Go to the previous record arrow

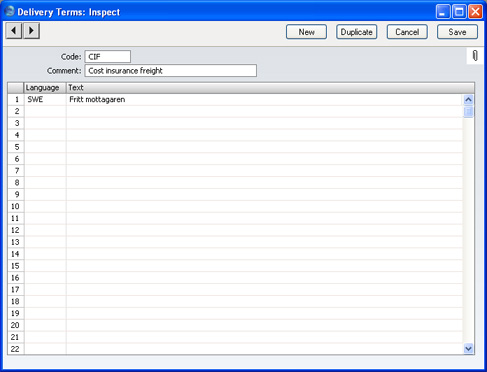click(x=14, y=31)
